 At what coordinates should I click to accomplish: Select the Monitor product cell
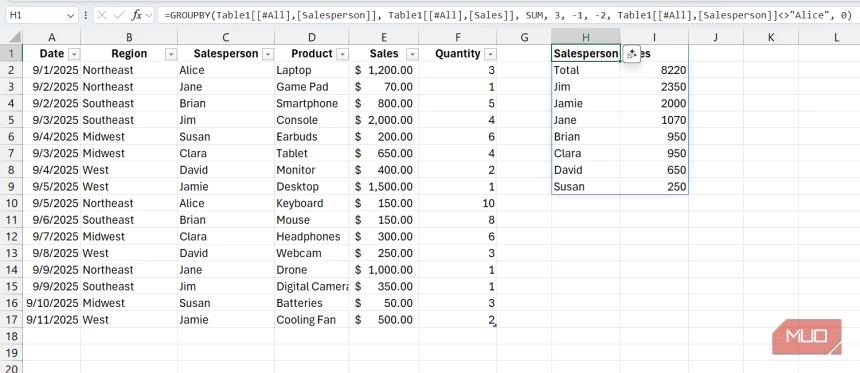tap(312, 170)
